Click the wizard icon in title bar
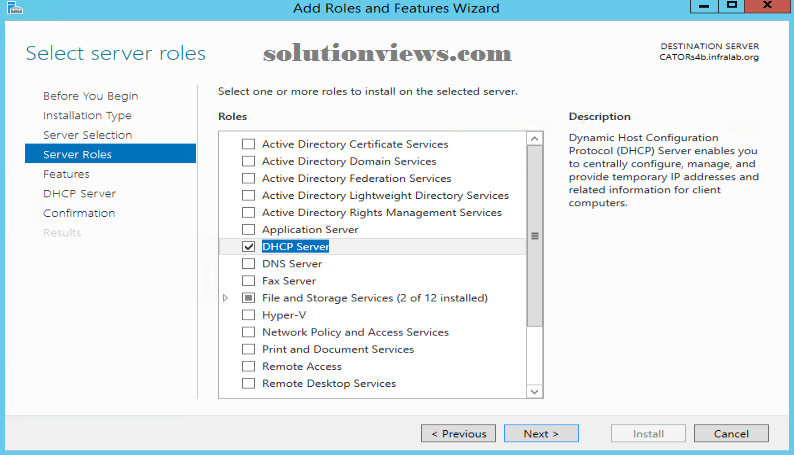The image size is (794, 455). coord(15,8)
